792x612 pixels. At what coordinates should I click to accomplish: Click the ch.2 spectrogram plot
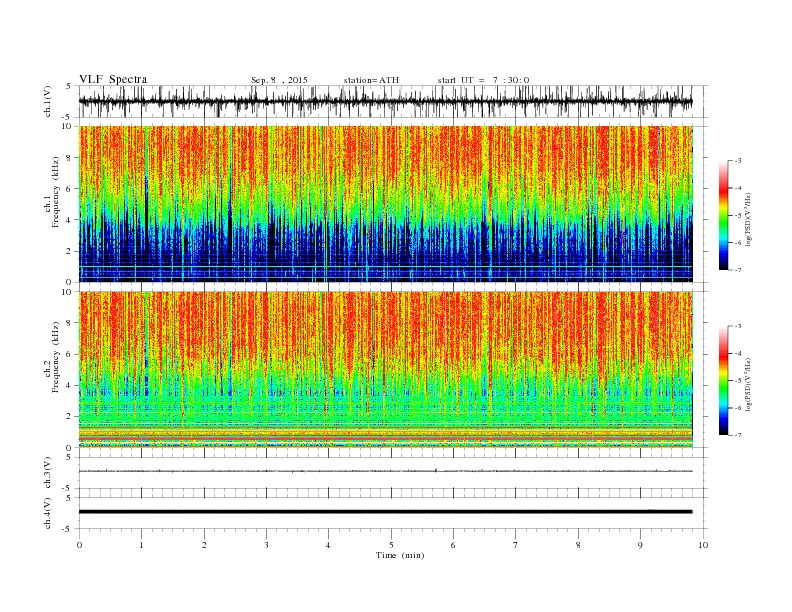coord(386,370)
